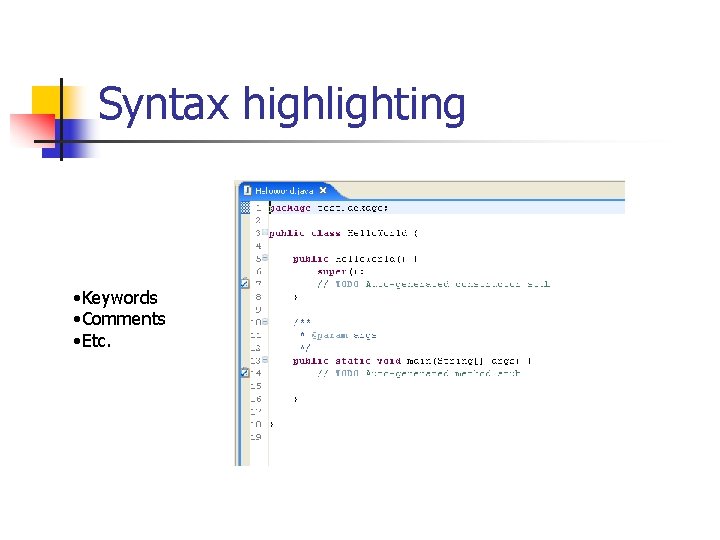This screenshot has height=540, width=720.
Task: Click the 'public class' declaration line
Action: pyautogui.click(x=343, y=233)
